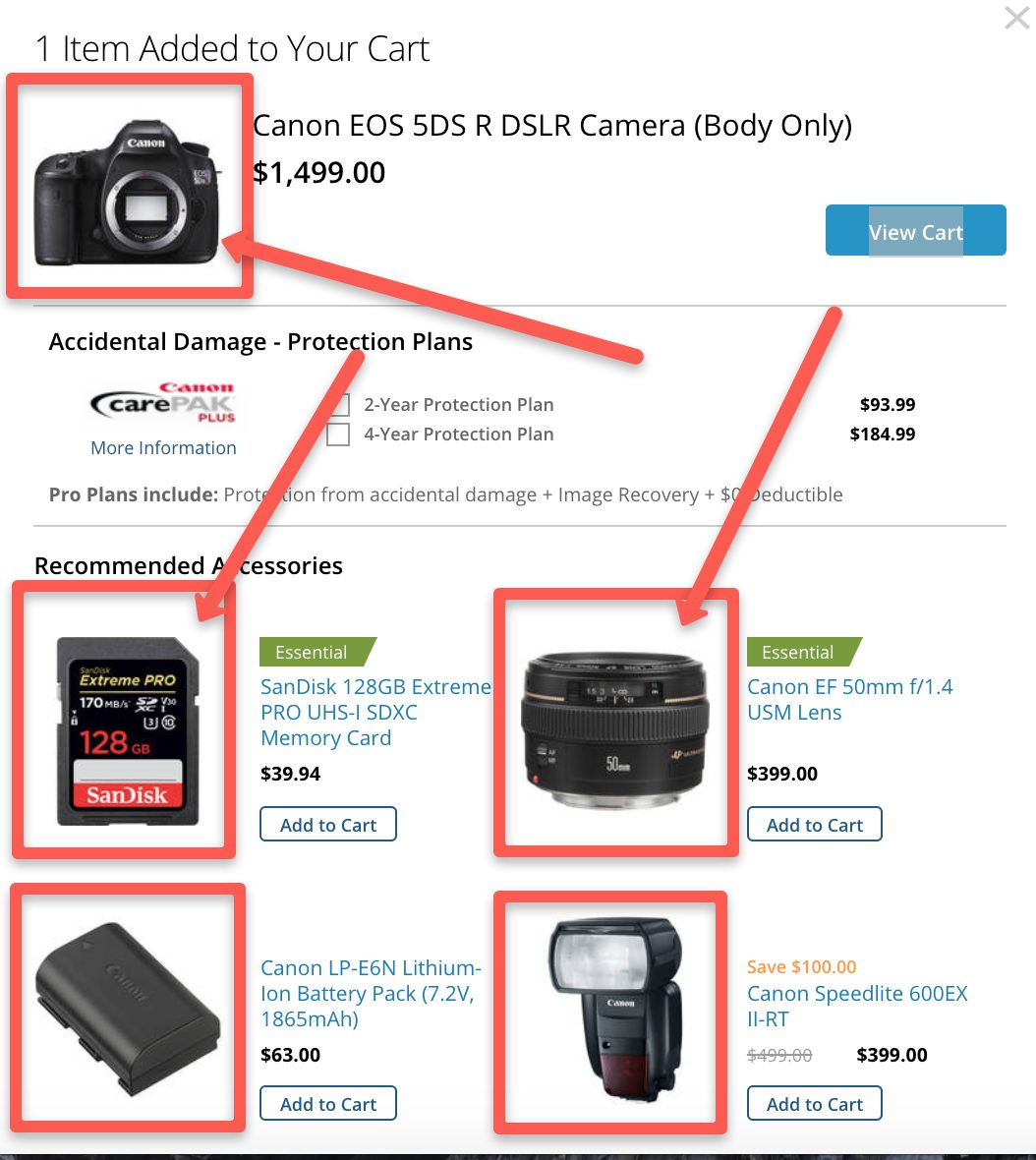Screen dimensions: 1036x1160
Task: Enable the 4-Year Protection Plan checkbox
Action: [339, 435]
